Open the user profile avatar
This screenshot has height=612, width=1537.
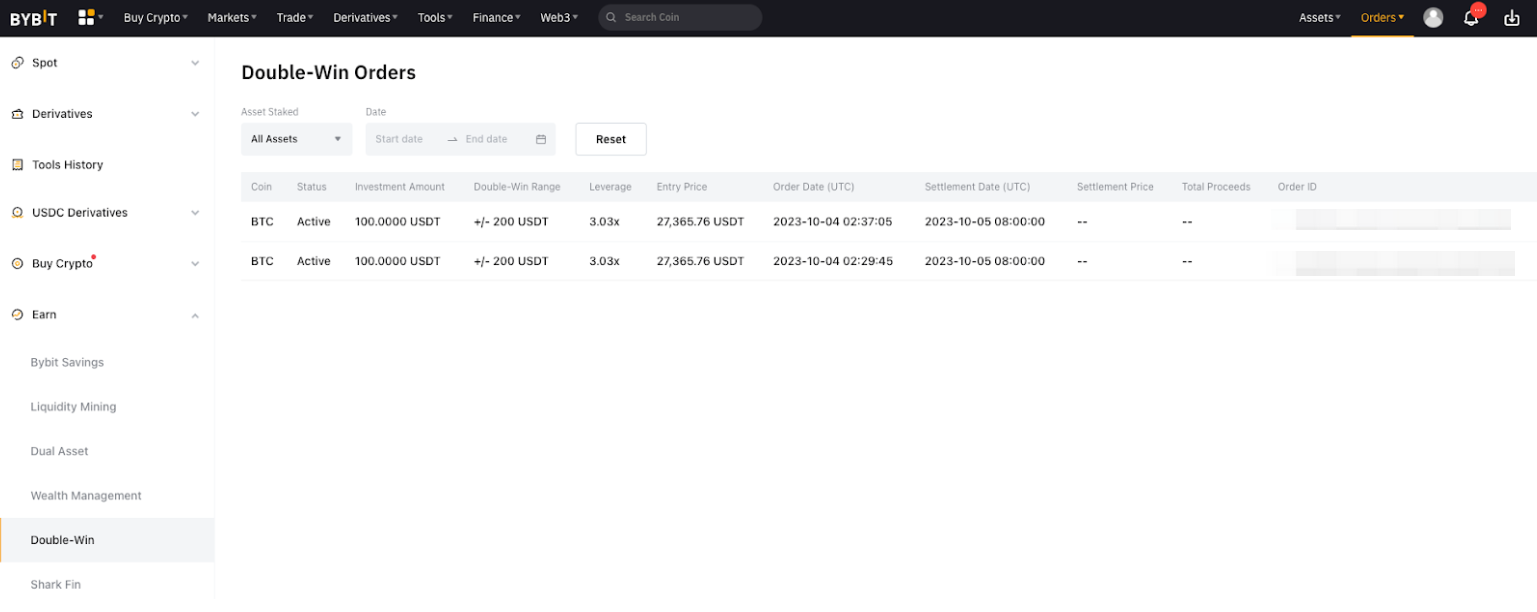1433,18
